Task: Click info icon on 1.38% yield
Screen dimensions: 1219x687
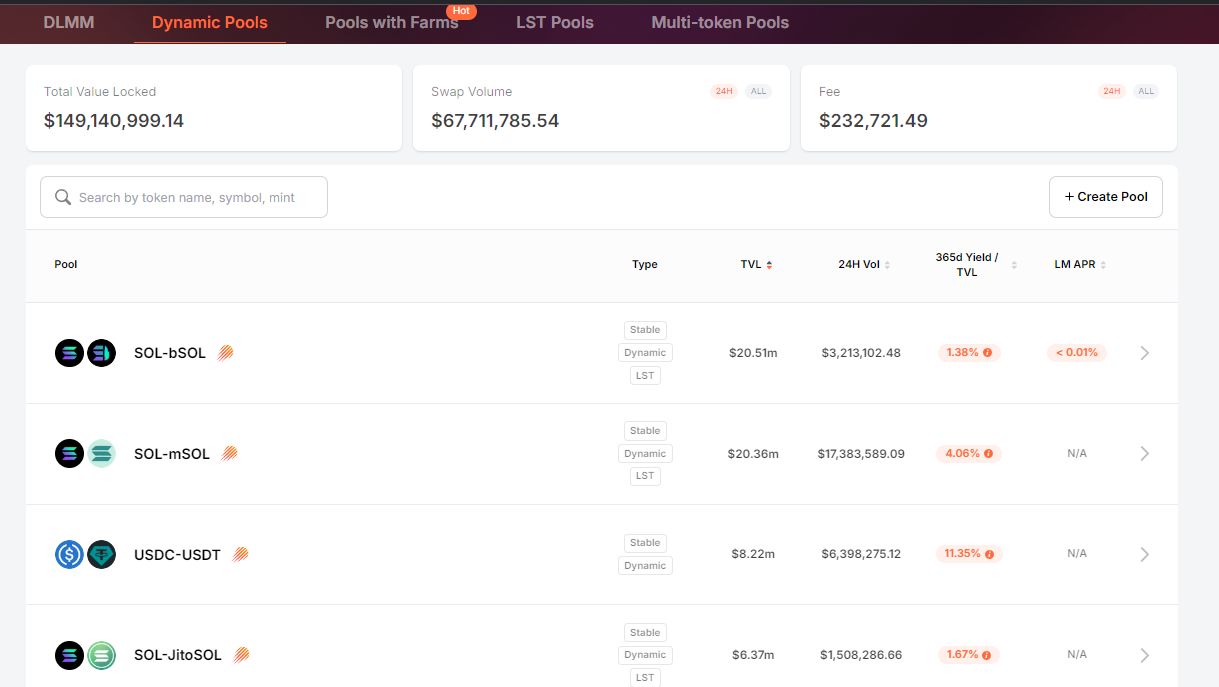Action: 988,353
